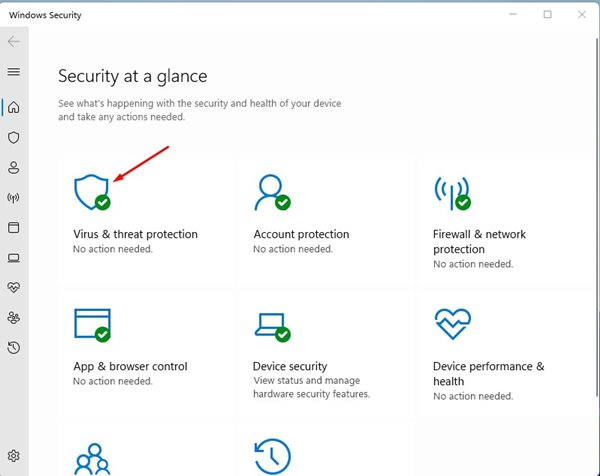Image resolution: width=600 pixels, height=476 pixels.
Task: Expand the hamburger navigation menu
Action: pos(14,72)
